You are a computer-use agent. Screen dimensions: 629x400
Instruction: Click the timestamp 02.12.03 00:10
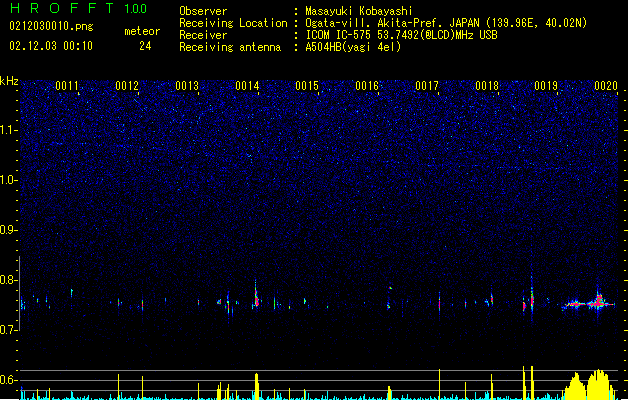coord(51,46)
